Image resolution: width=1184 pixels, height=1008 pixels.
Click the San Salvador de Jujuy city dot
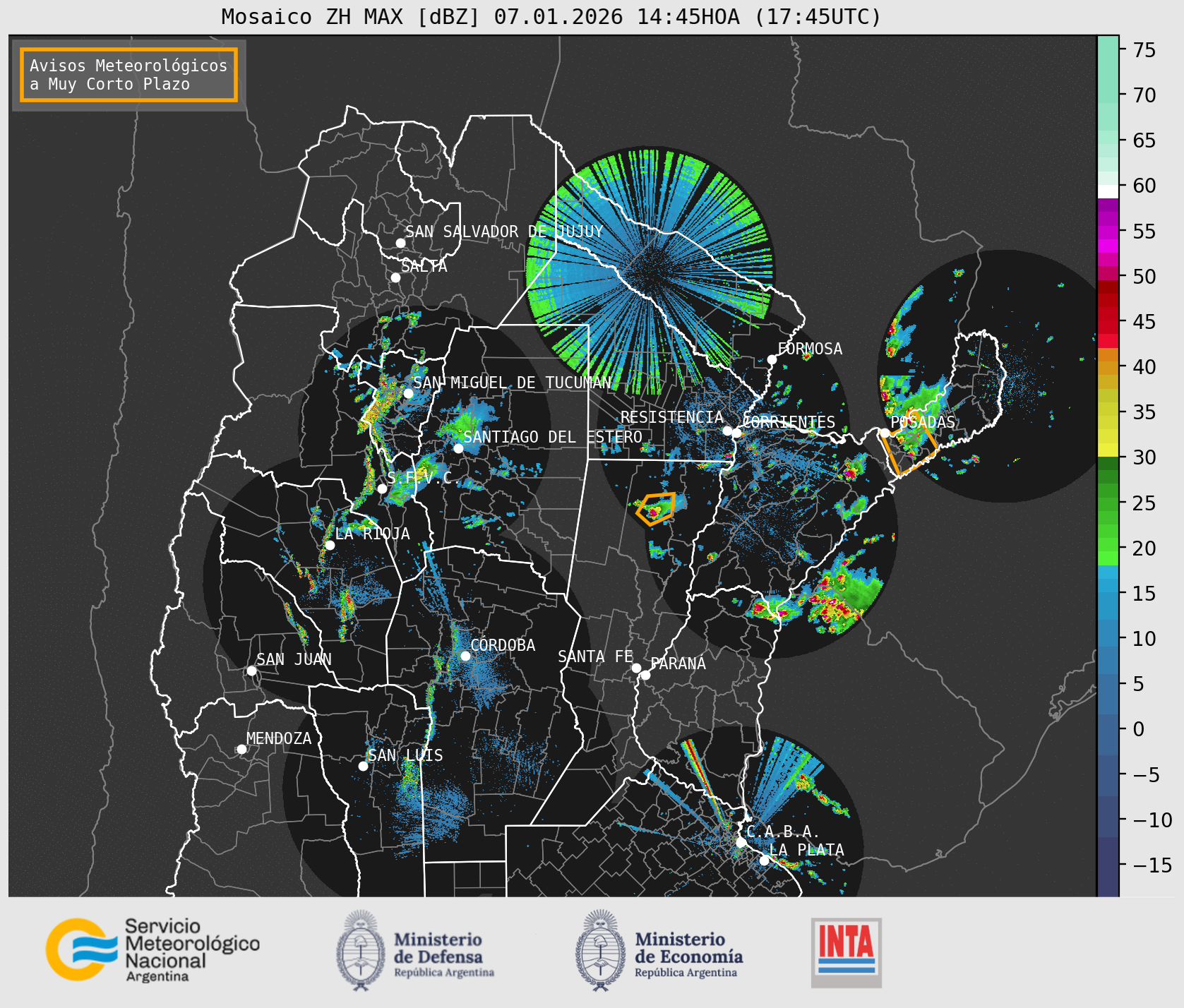(x=400, y=243)
